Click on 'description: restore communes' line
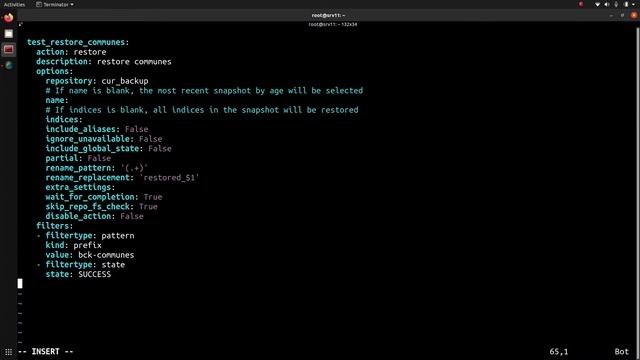 click(104, 62)
